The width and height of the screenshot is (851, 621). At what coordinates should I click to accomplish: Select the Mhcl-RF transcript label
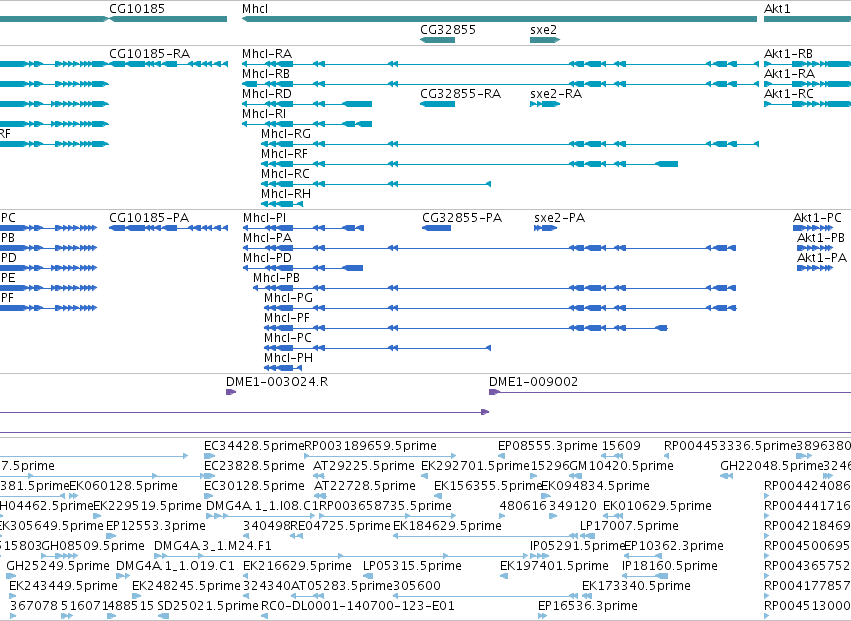click(x=284, y=154)
